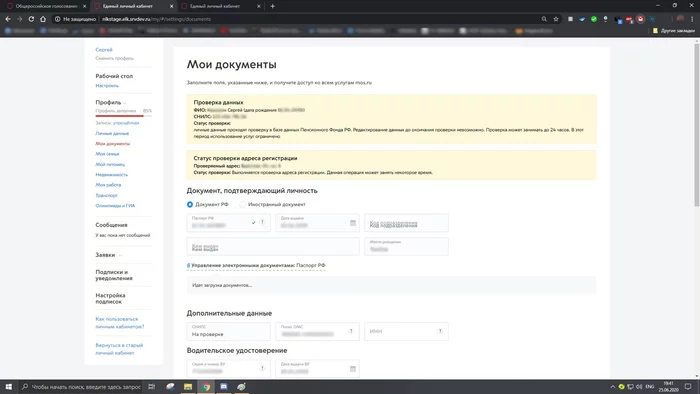
Task: Open File Explorer from the taskbar
Action: [188, 387]
